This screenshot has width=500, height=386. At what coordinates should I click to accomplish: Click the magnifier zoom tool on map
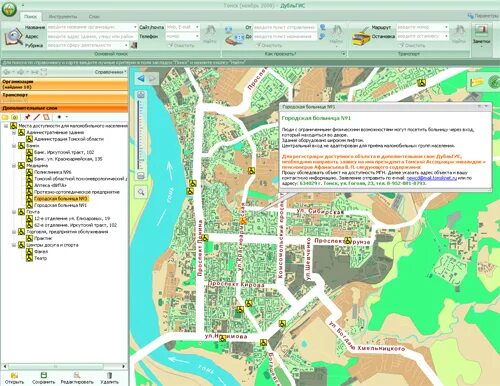point(141,192)
